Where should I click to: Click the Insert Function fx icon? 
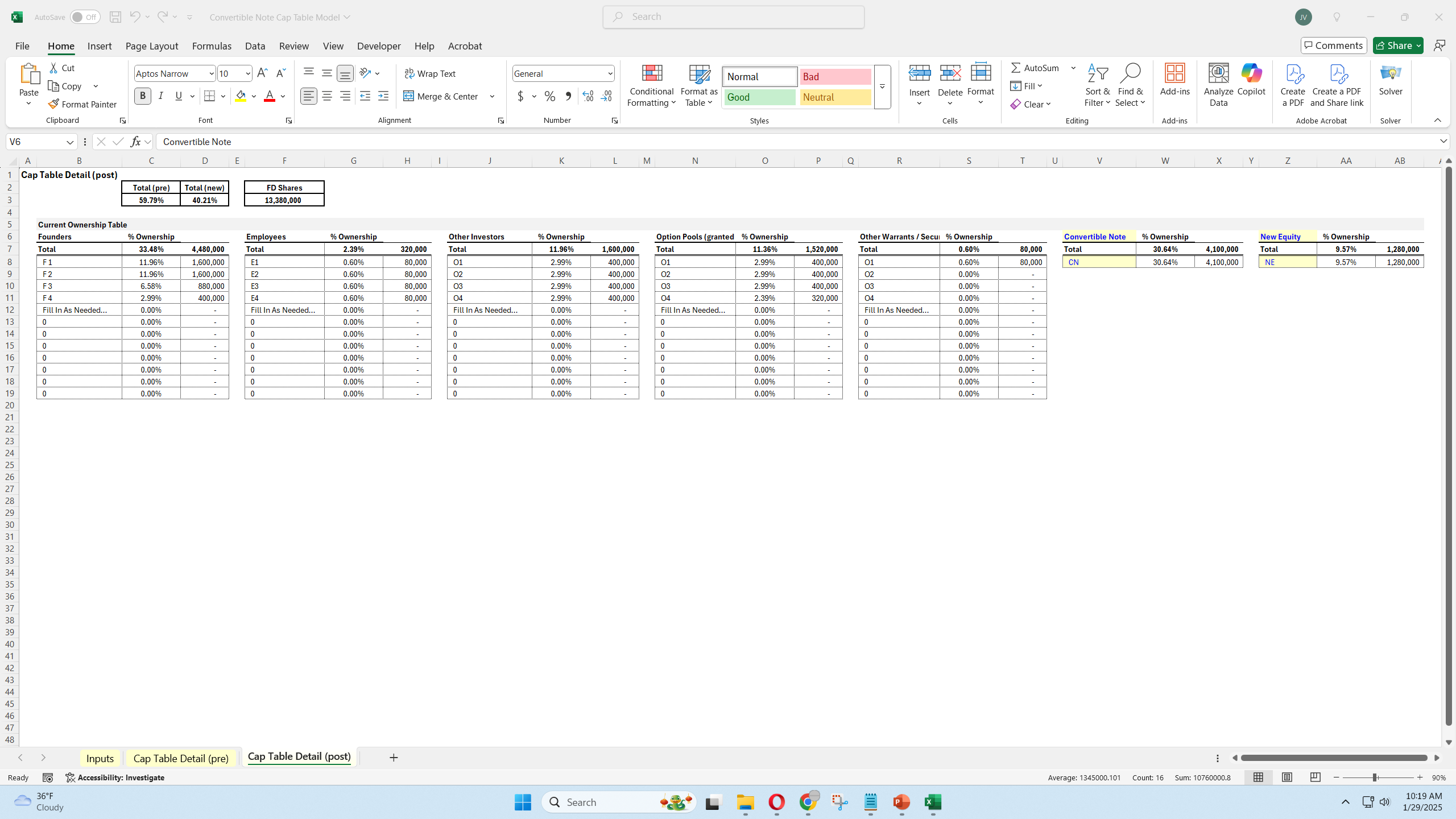(x=135, y=142)
